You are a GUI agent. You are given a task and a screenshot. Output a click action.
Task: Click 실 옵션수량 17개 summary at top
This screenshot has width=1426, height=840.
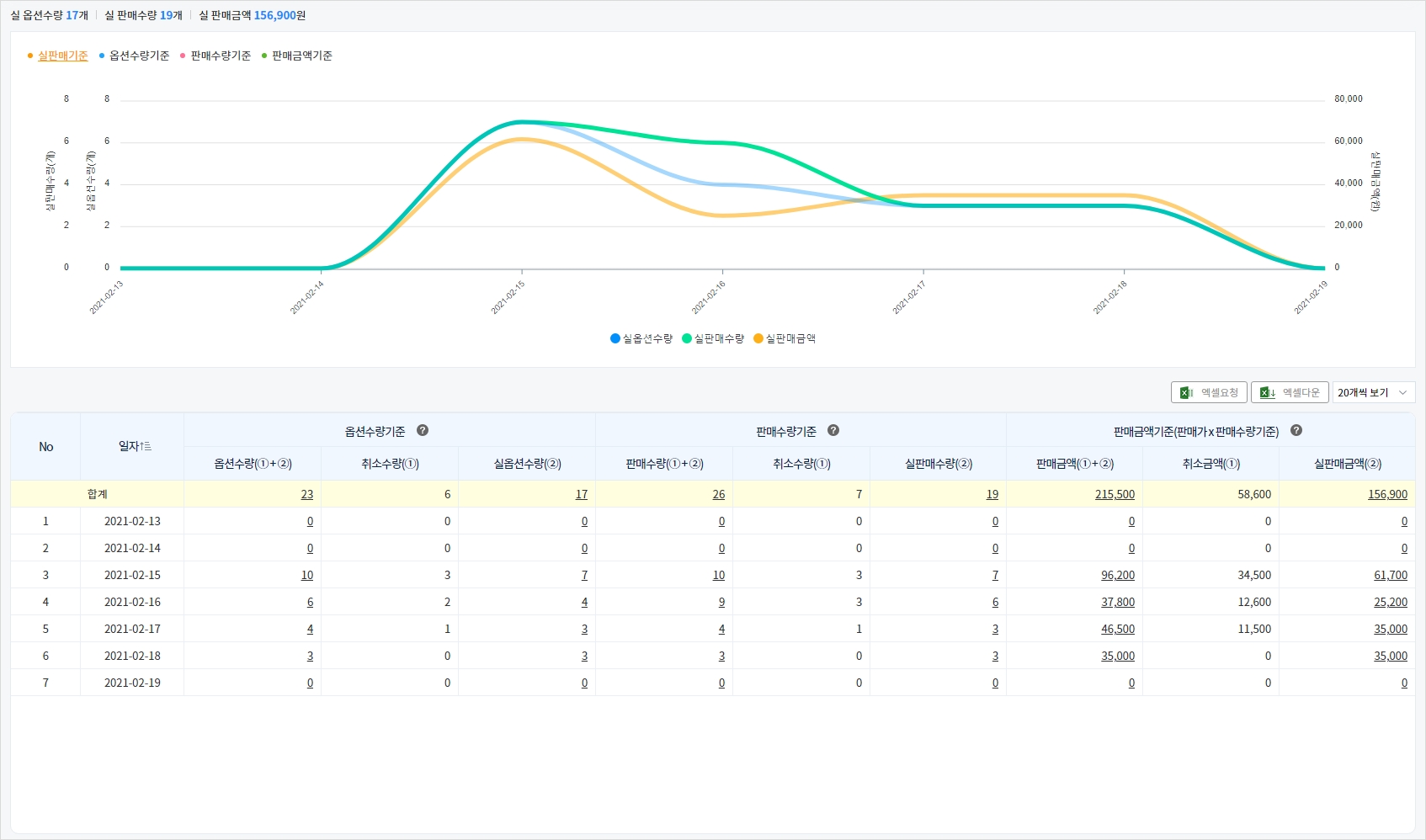click(49, 15)
